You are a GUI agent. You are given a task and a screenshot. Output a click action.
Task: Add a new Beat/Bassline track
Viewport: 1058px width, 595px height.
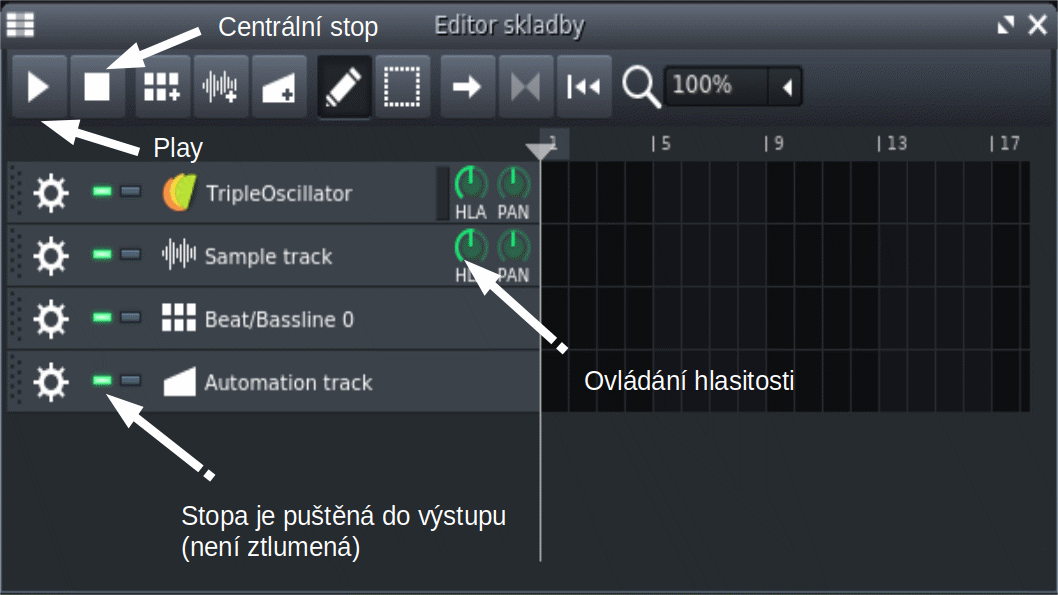point(162,87)
